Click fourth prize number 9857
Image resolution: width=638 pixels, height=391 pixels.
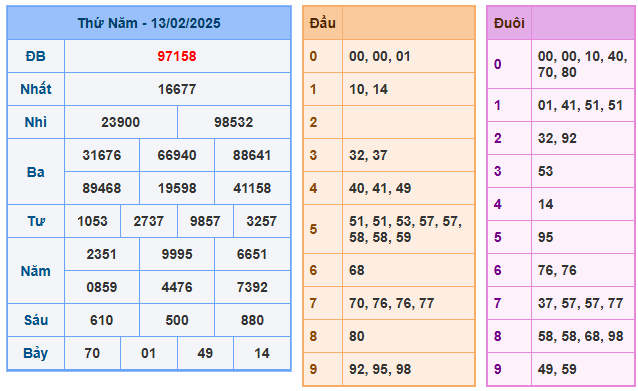point(205,221)
